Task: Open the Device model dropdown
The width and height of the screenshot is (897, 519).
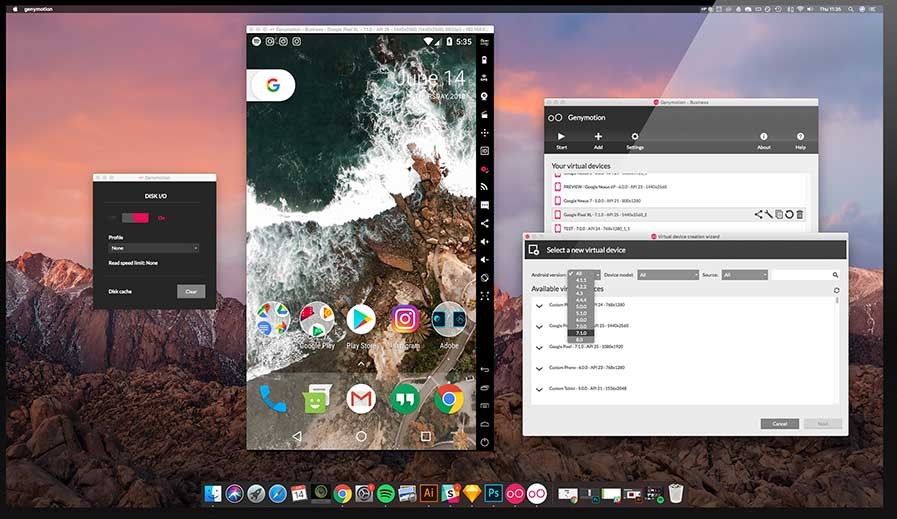Action: point(667,274)
